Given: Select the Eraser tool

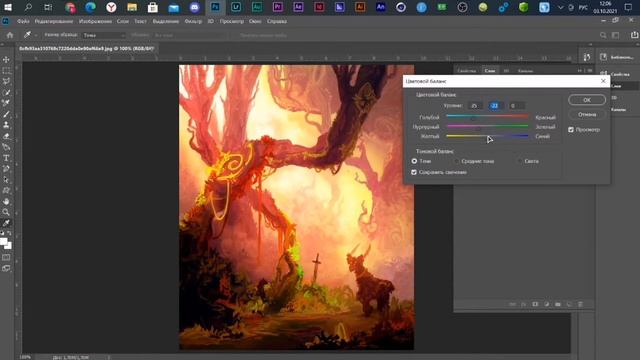Looking at the screenshot, I should 6,136.
